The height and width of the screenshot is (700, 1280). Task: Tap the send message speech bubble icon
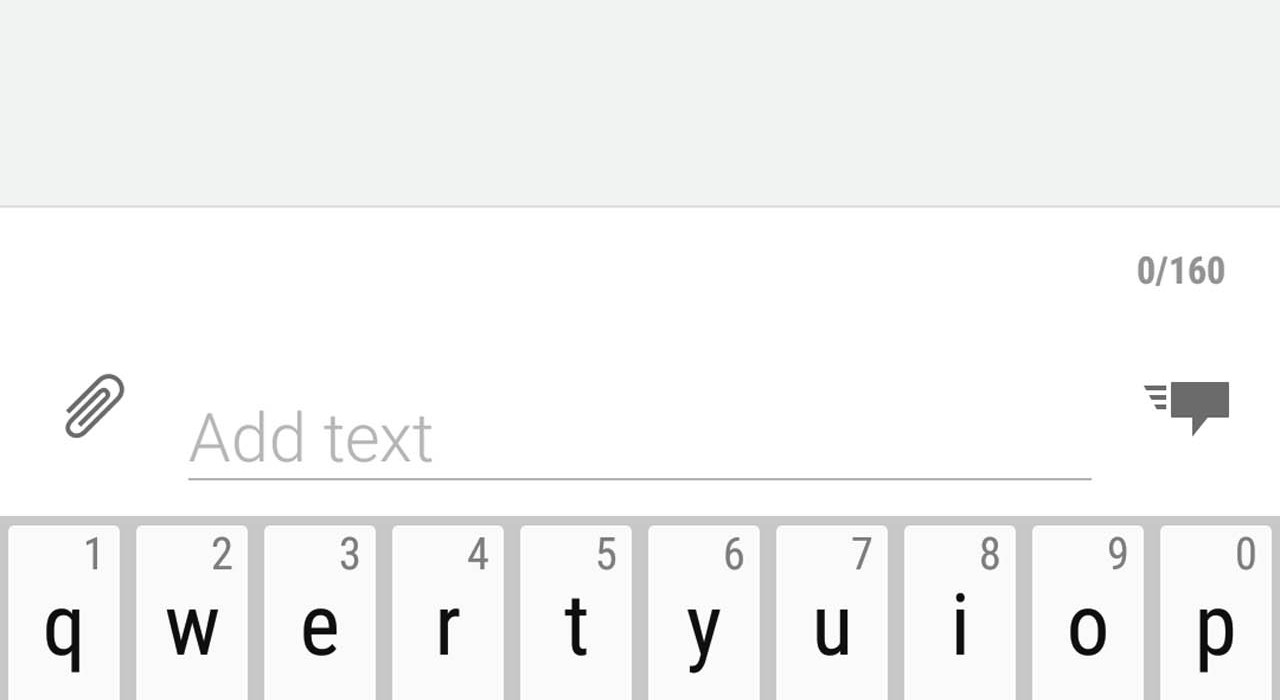[1187, 406]
